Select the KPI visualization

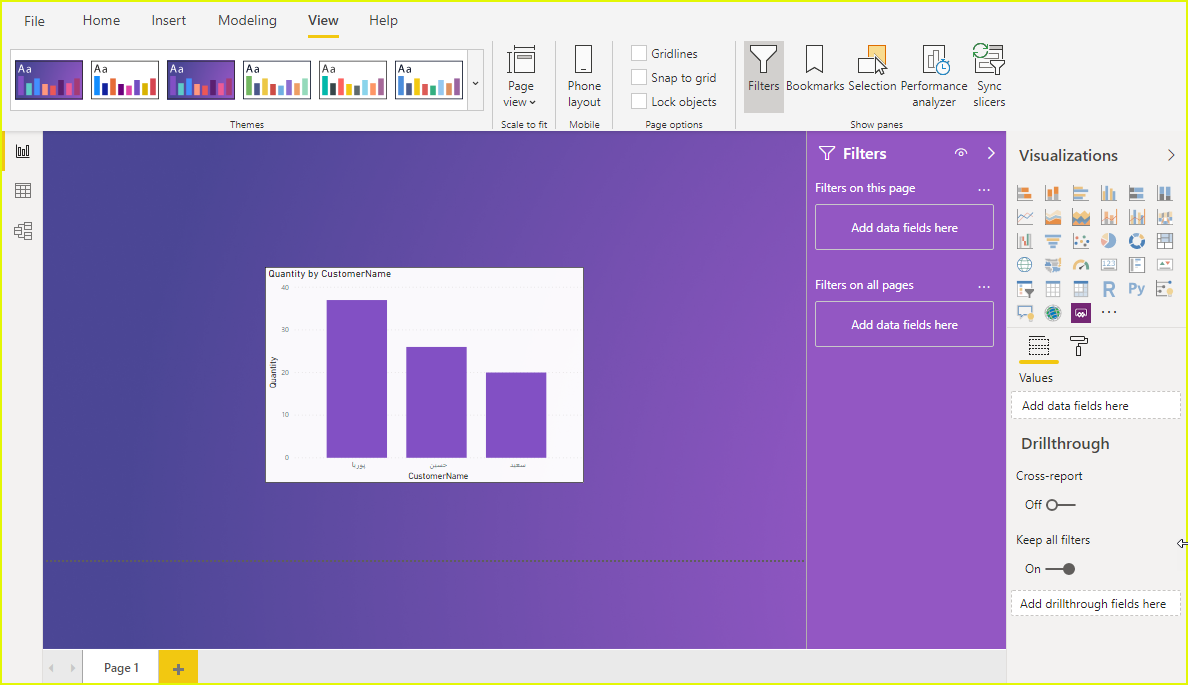click(x=1165, y=264)
